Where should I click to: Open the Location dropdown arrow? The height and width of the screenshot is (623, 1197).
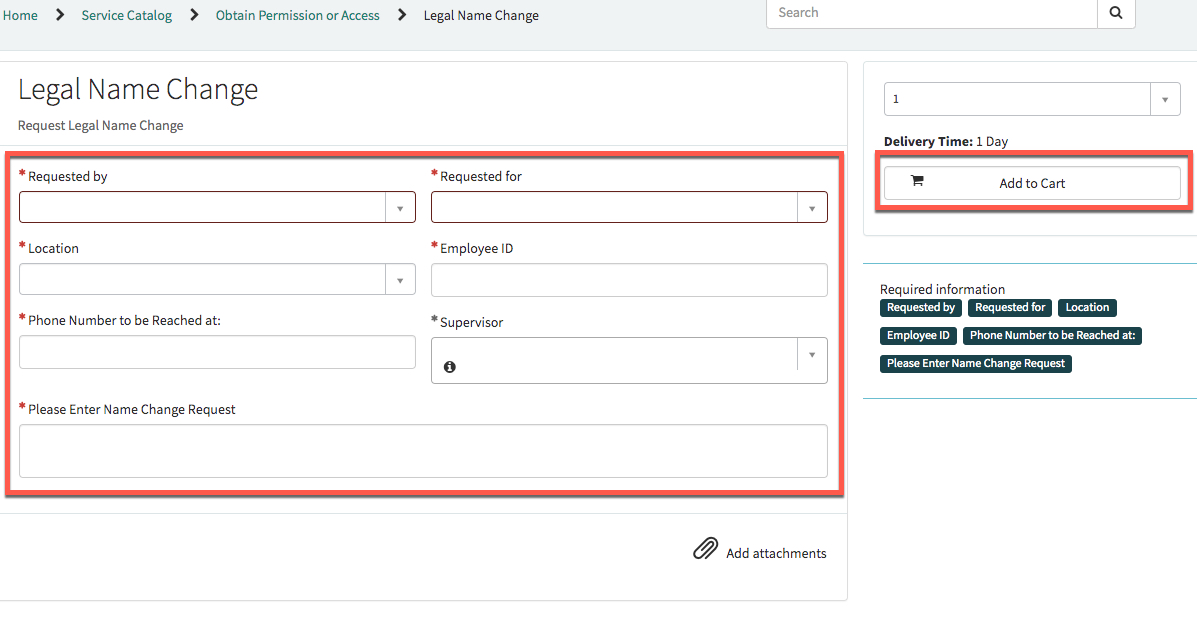pyautogui.click(x=400, y=279)
